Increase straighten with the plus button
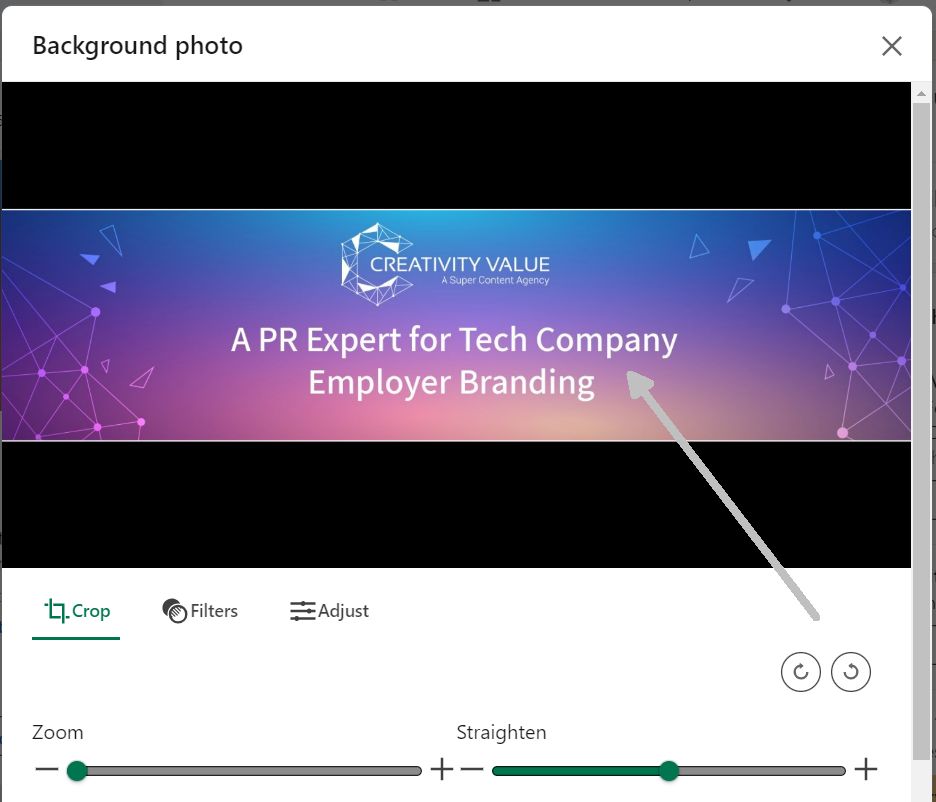 point(866,769)
